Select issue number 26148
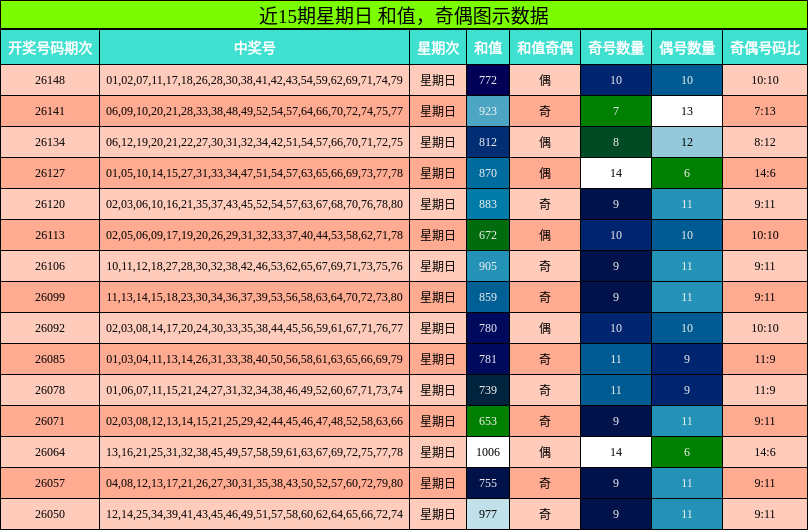The height and width of the screenshot is (530, 808). 50,80
